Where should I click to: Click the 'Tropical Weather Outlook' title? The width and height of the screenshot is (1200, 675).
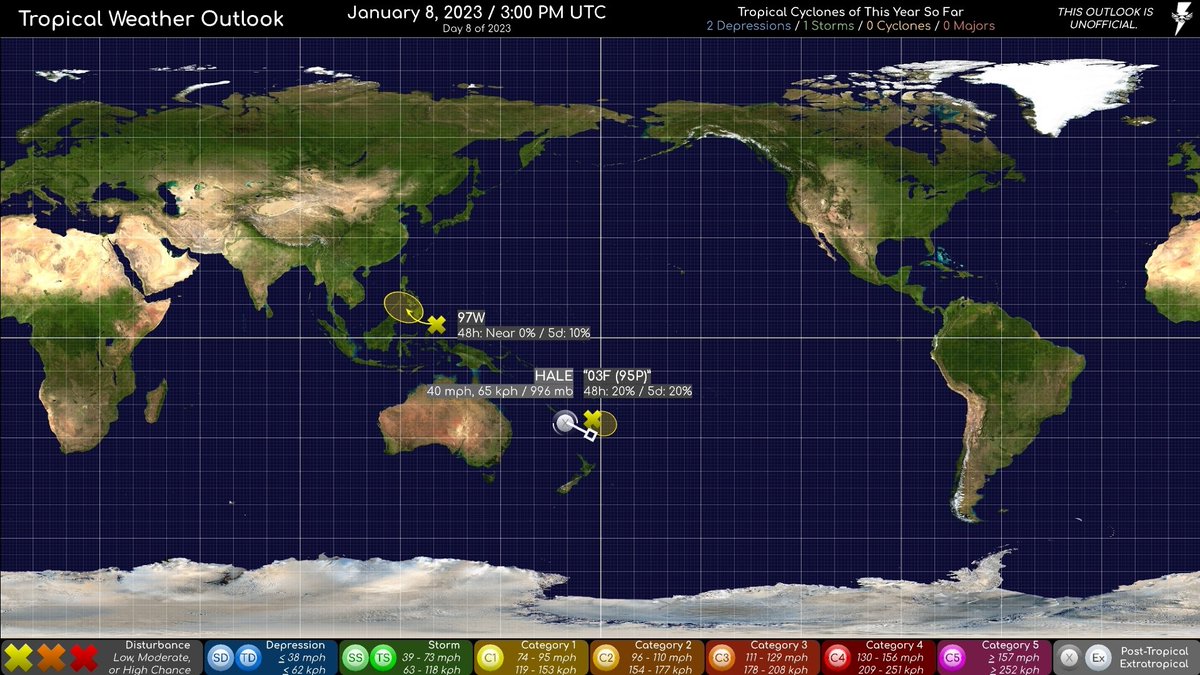pos(151,19)
